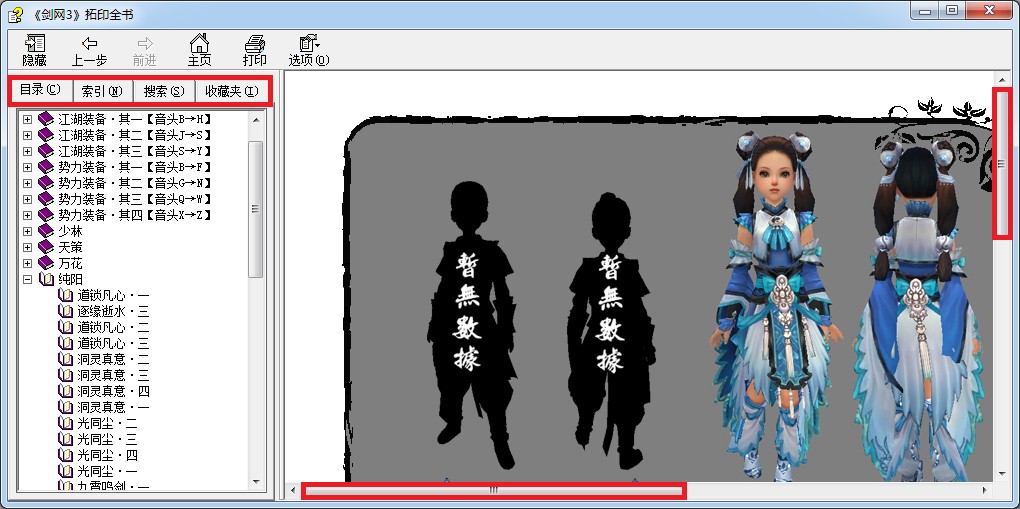Click page icon beside 光同尘·一
1020x509 pixels.
point(65,471)
